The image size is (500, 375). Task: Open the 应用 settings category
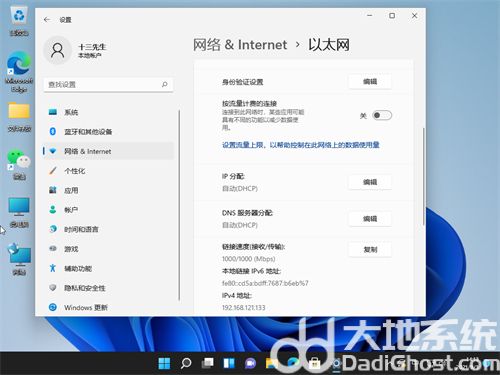click(x=109, y=190)
